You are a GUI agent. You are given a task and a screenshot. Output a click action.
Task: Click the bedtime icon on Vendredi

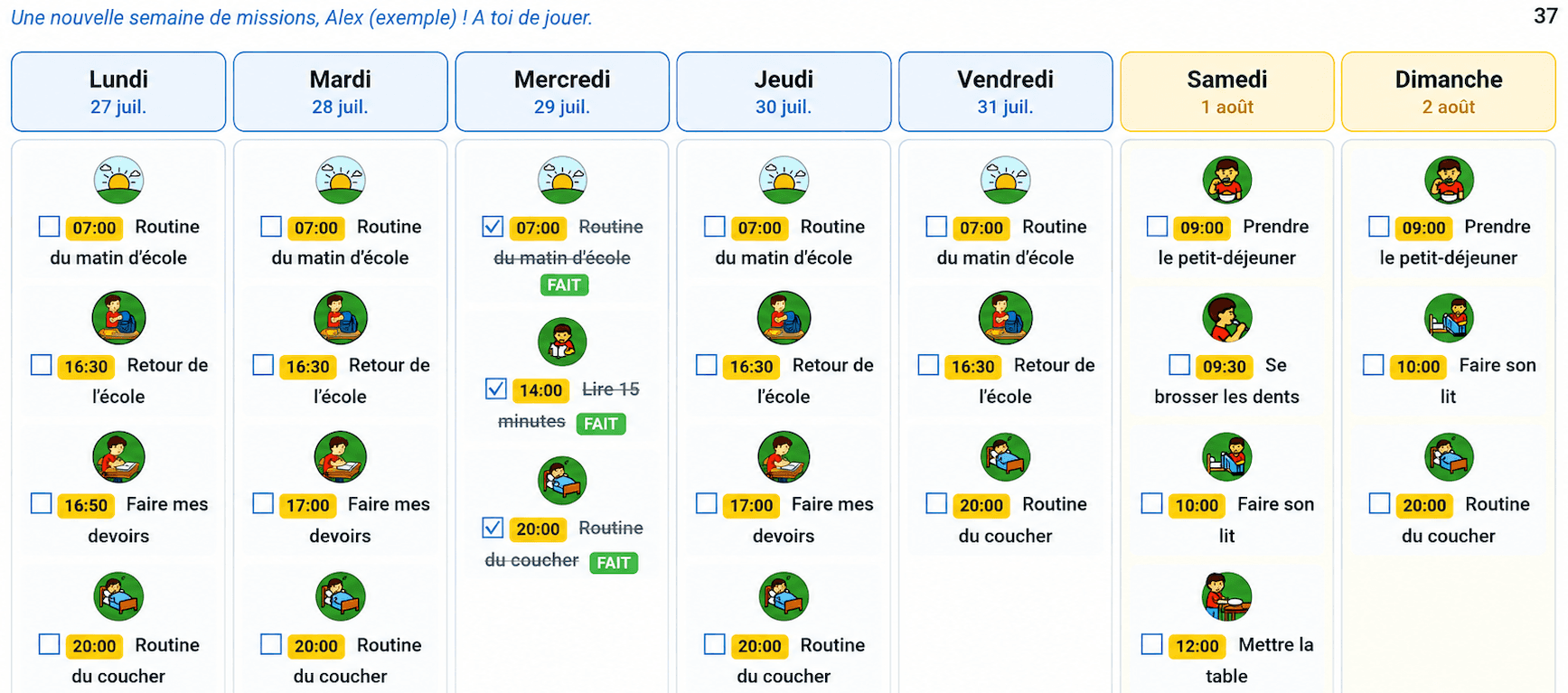pos(1005,456)
